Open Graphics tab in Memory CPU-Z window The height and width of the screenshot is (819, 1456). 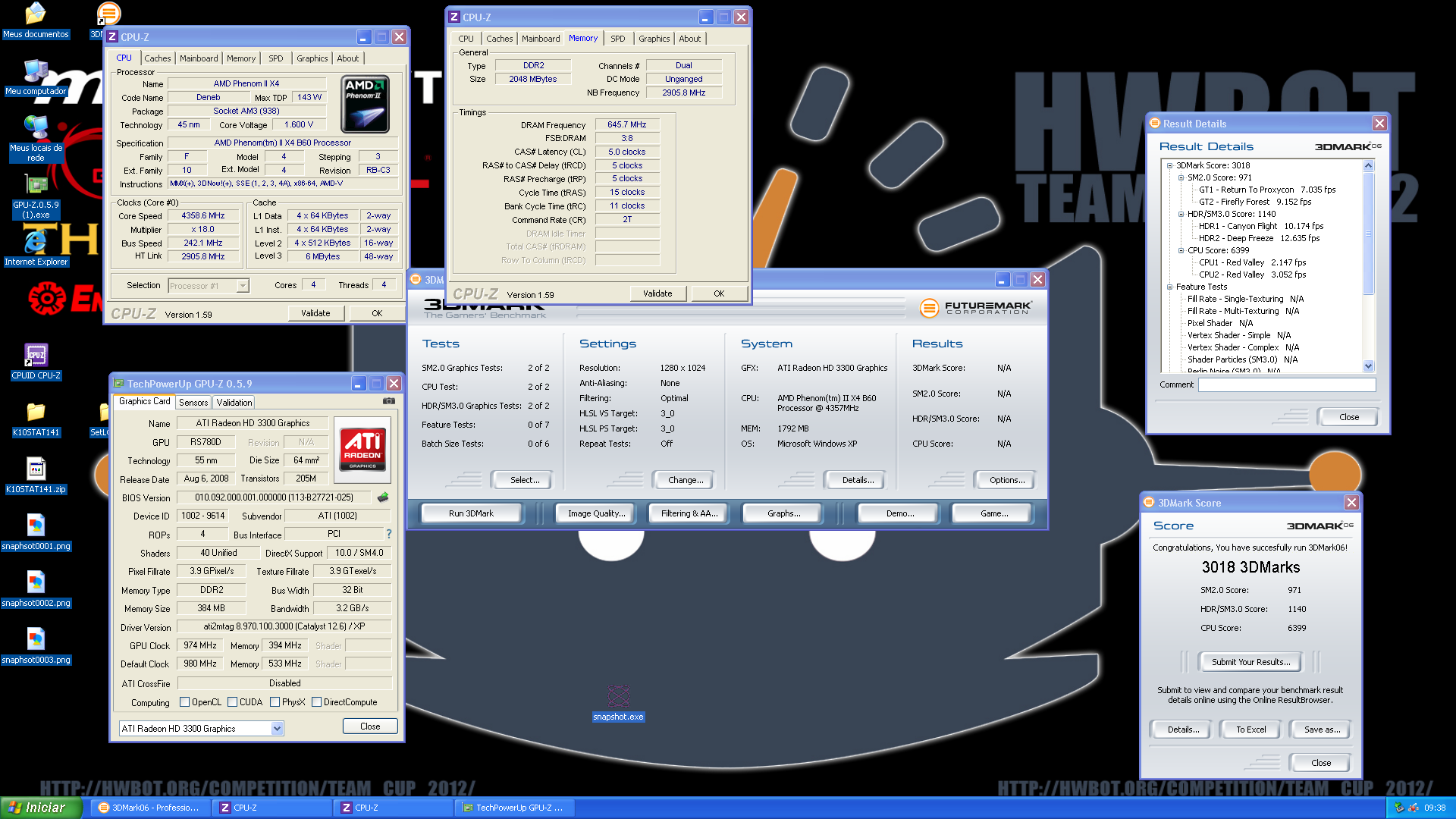(x=654, y=39)
